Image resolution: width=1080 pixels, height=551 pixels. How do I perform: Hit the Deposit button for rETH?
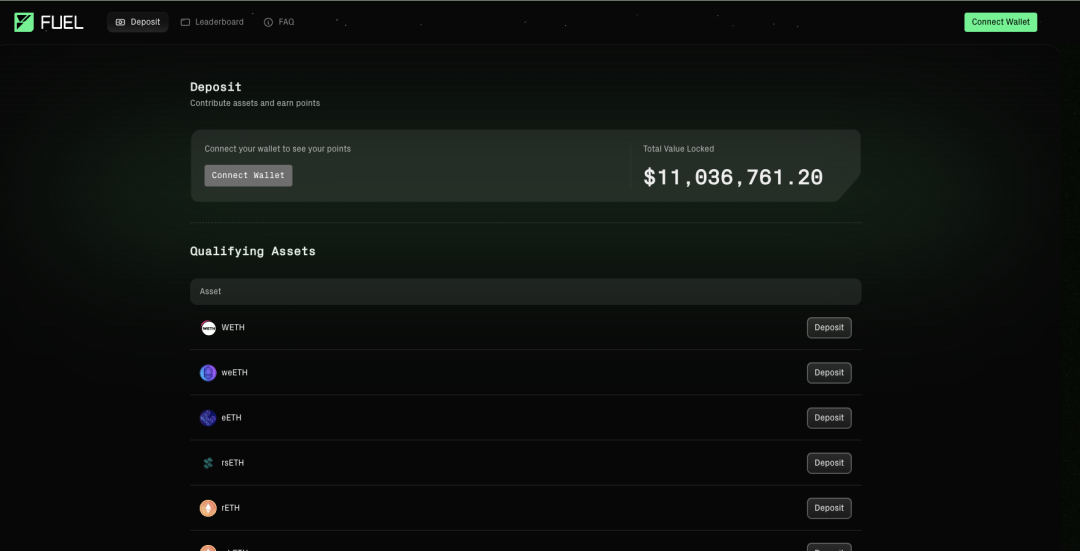click(829, 508)
